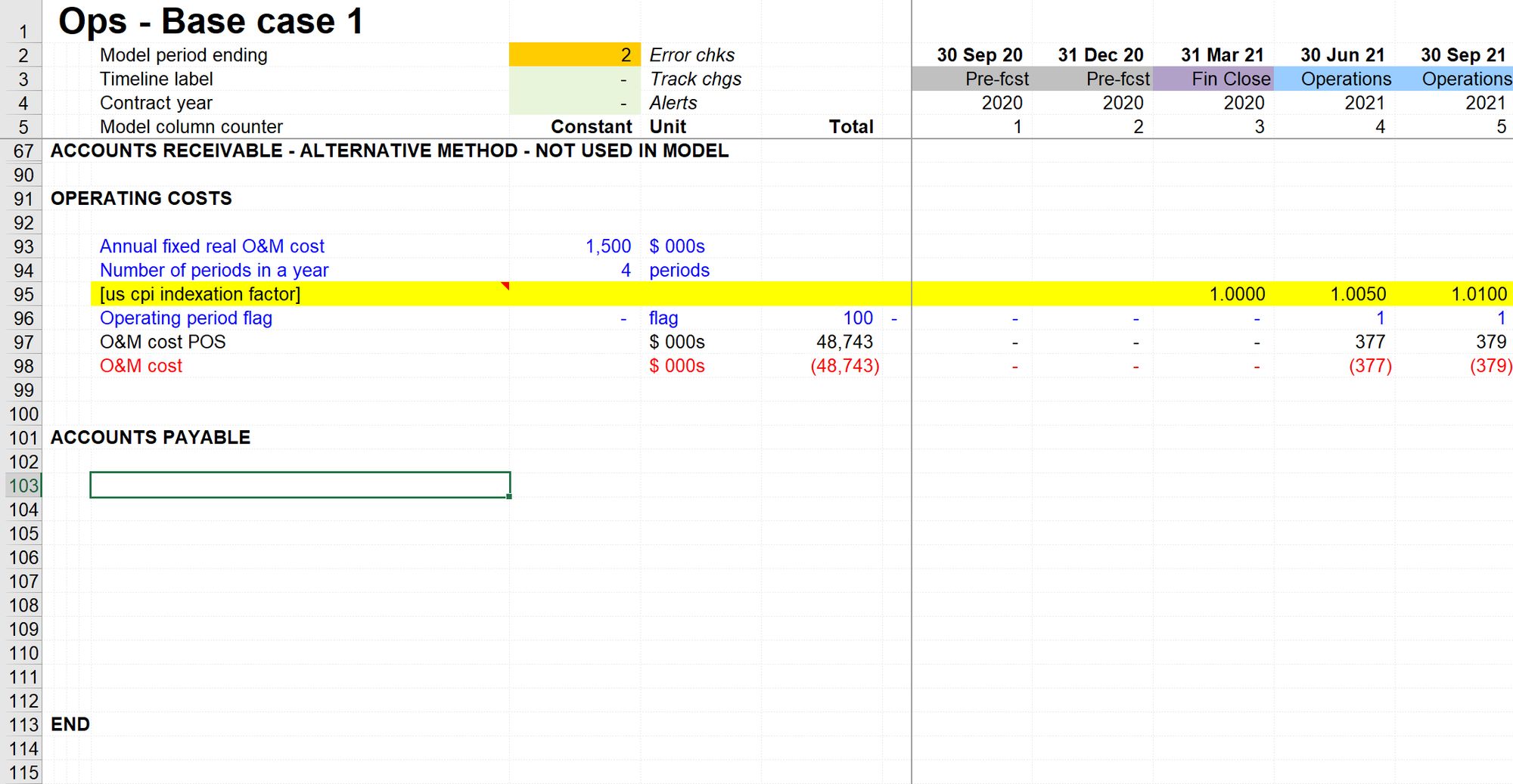Click the 'Alerts' label
The width and height of the screenshot is (1513, 784).
(x=673, y=103)
